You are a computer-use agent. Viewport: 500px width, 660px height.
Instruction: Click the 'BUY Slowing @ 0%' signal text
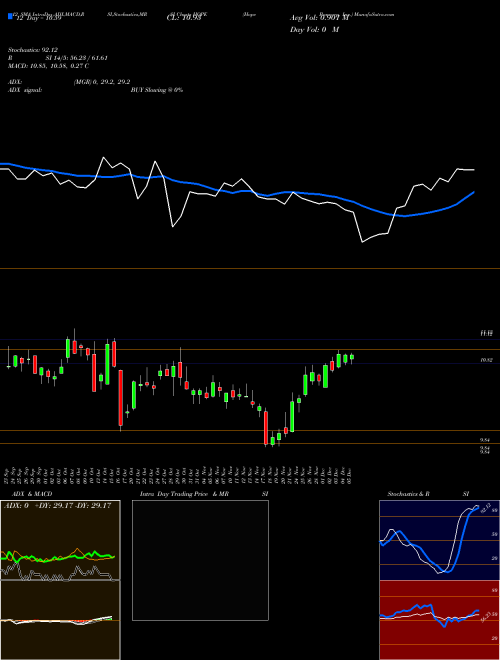(157, 90)
